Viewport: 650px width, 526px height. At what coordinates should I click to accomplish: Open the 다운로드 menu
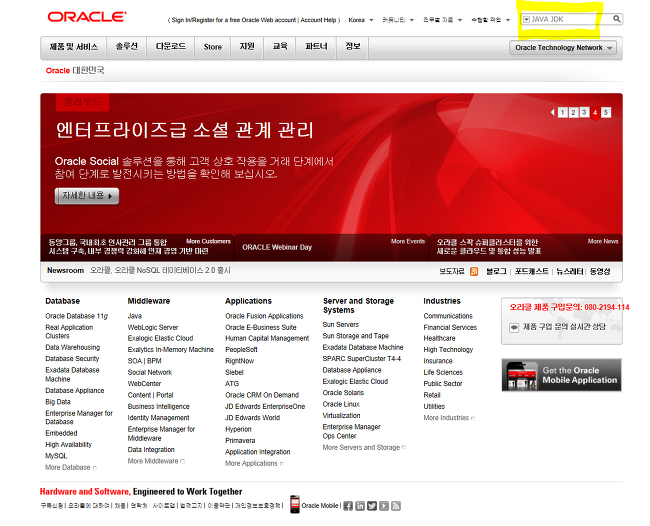[x=170, y=47]
